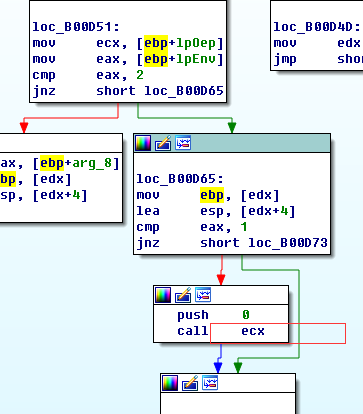Select the lpOep variable in mov ecx

[x=195, y=43]
